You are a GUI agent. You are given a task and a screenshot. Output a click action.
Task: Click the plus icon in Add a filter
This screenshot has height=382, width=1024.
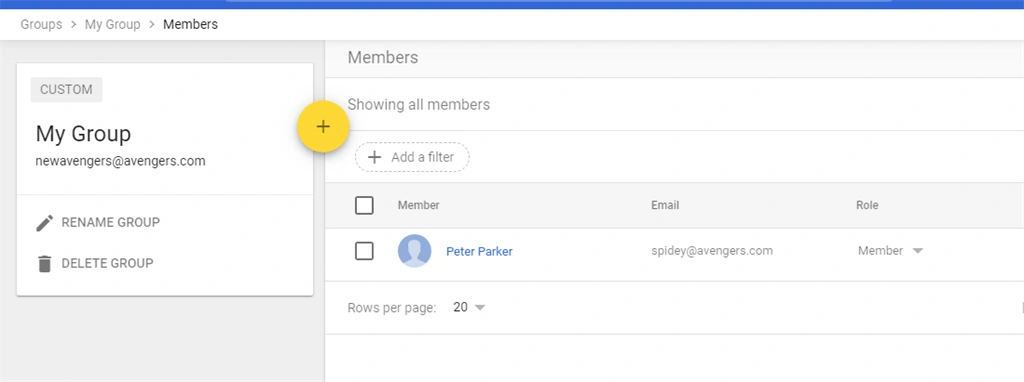tap(374, 157)
